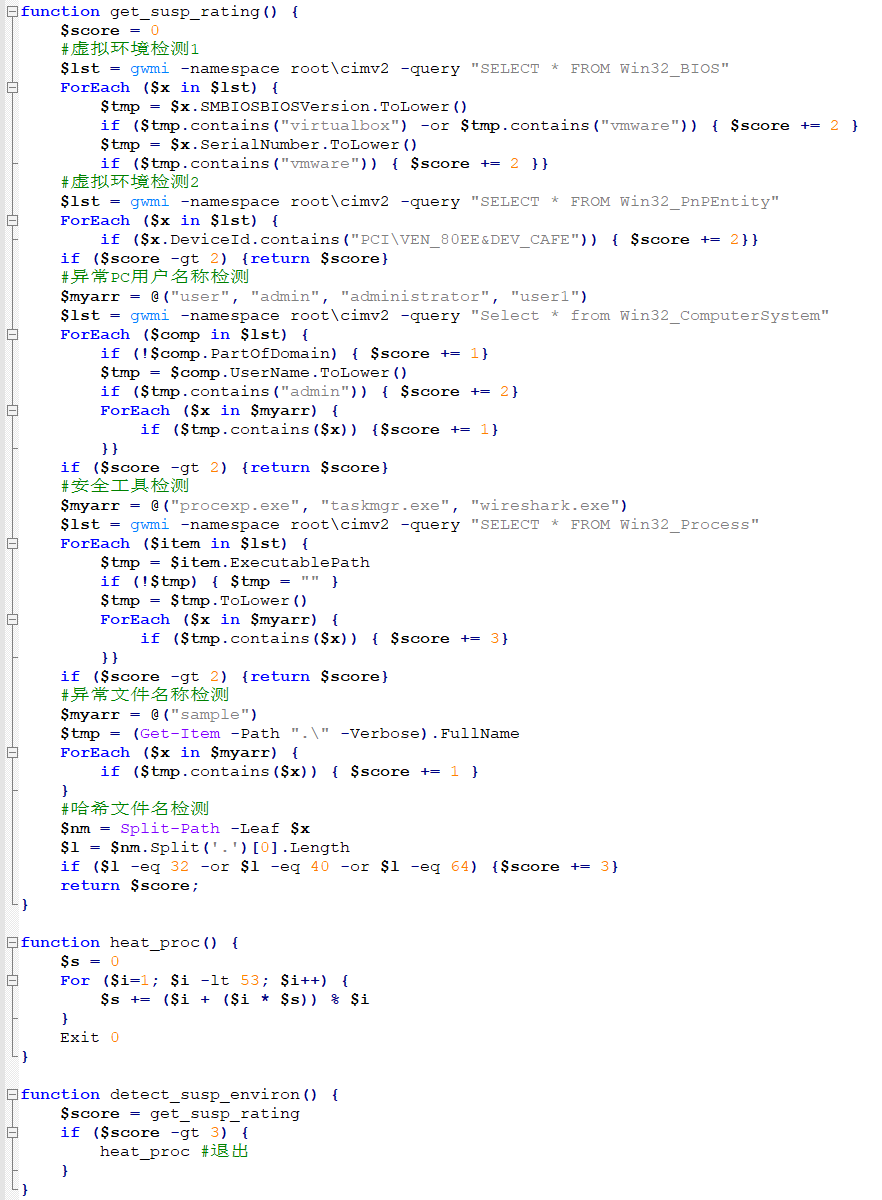Screen dimensions: 882x1200
Task: Click the function detect_susp_environ() declaration
Action: click(x=180, y=1094)
